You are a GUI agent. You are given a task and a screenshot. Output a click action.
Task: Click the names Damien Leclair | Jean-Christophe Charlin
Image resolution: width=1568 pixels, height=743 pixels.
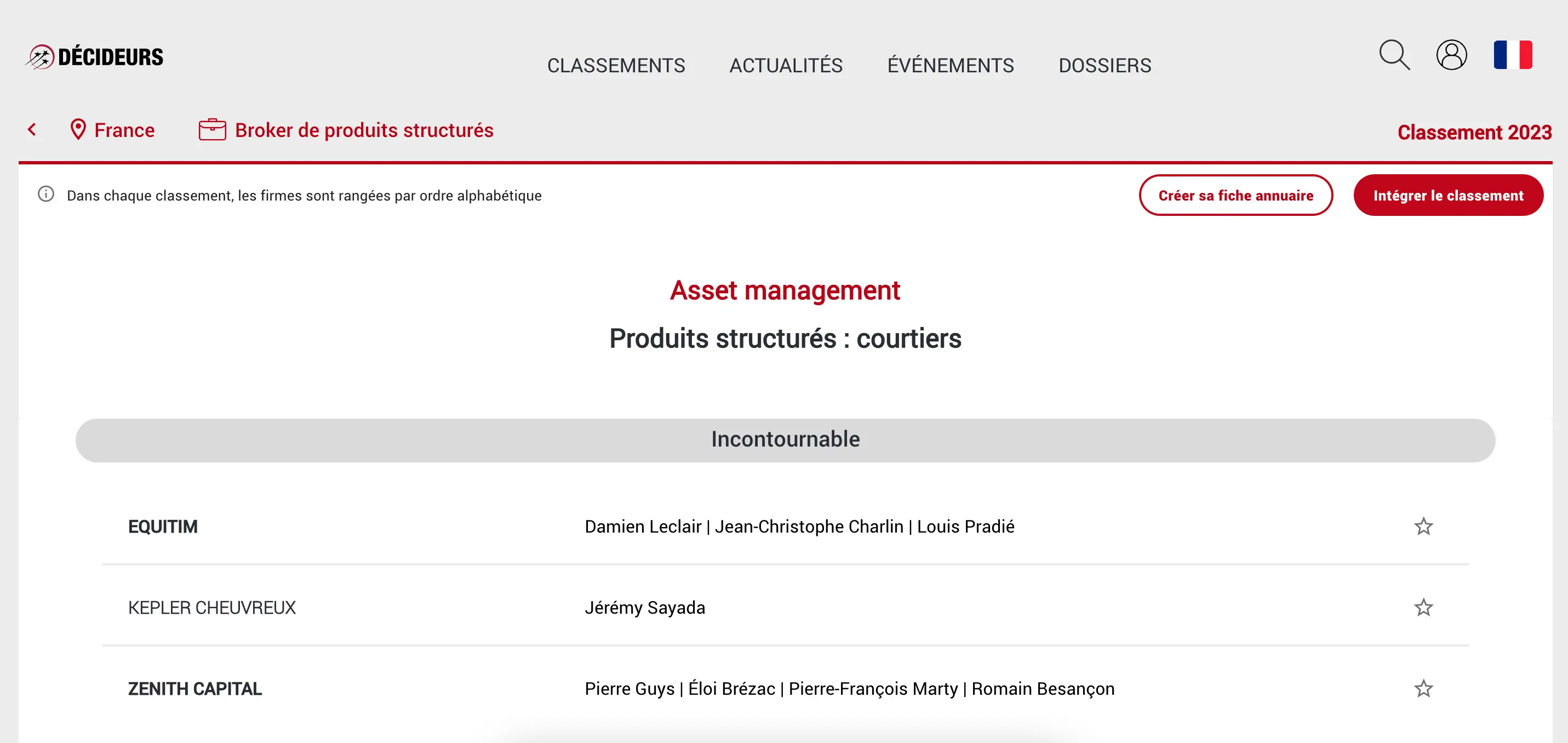(744, 526)
